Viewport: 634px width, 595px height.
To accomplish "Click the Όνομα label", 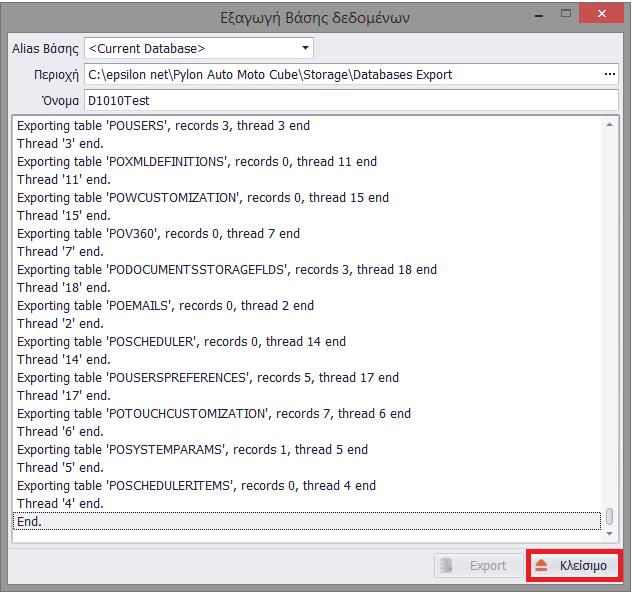I will click(x=60, y=100).
